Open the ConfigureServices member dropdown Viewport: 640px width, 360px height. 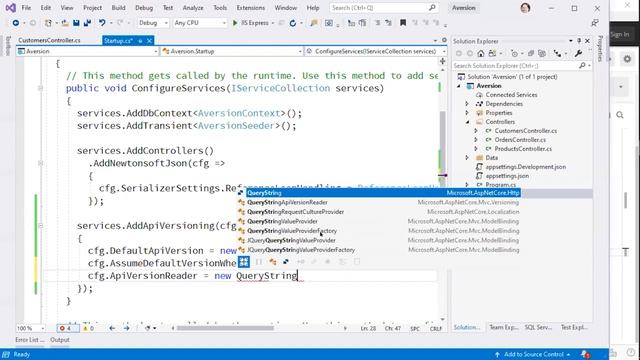(376, 51)
